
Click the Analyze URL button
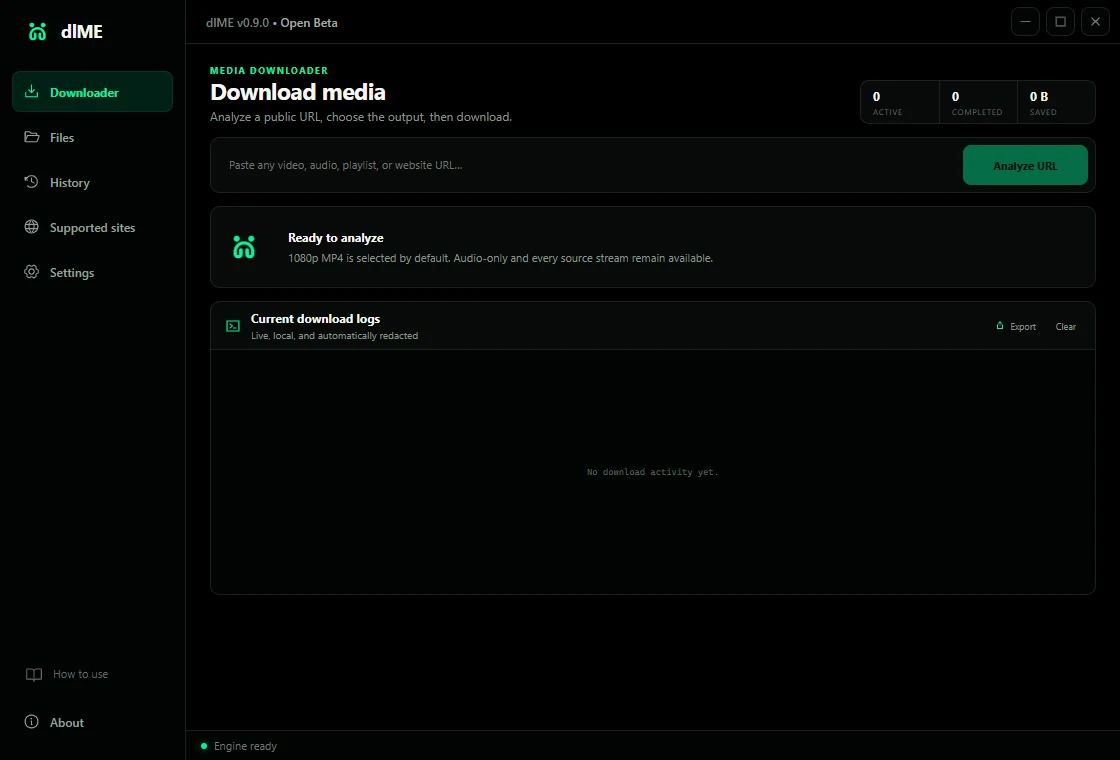(x=1025, y=165)
